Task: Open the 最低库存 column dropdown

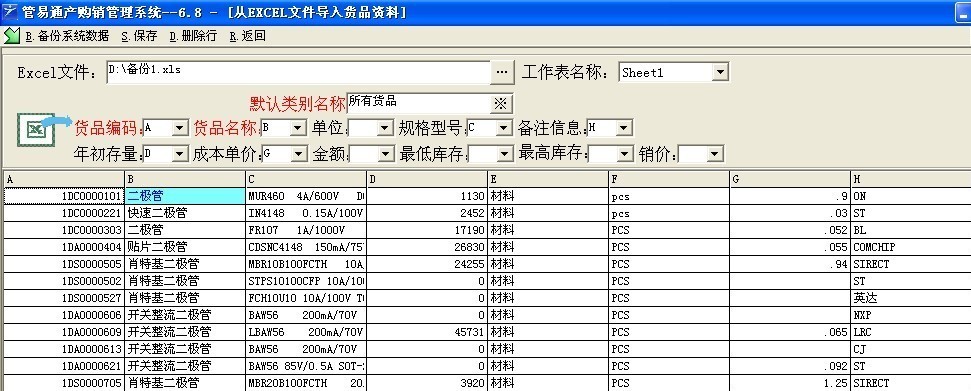Action: 505,154
